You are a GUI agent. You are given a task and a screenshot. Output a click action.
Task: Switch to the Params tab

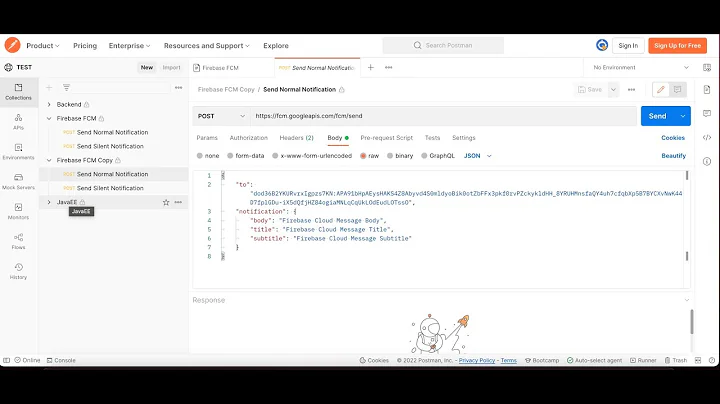click(207, 138)
